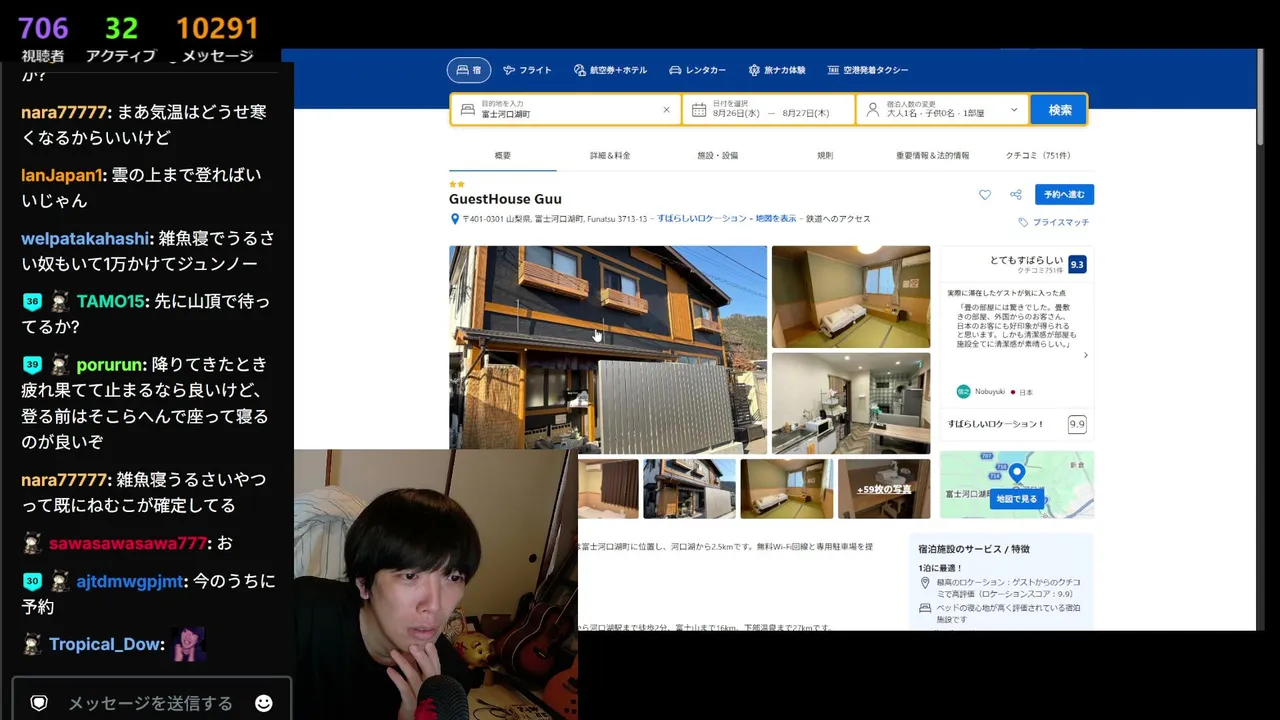Click the すばらしいロケーション - 地図を表示 link

(726, 218)
